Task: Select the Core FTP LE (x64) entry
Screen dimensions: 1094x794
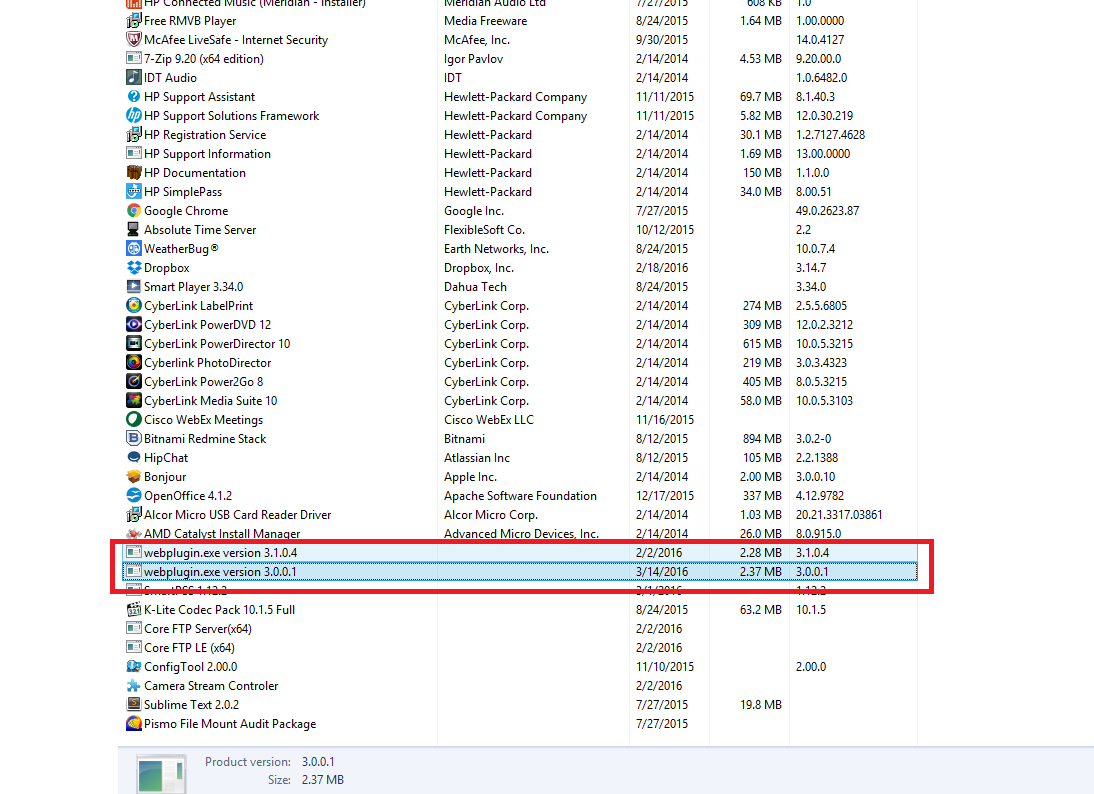Action: (189, 647)
